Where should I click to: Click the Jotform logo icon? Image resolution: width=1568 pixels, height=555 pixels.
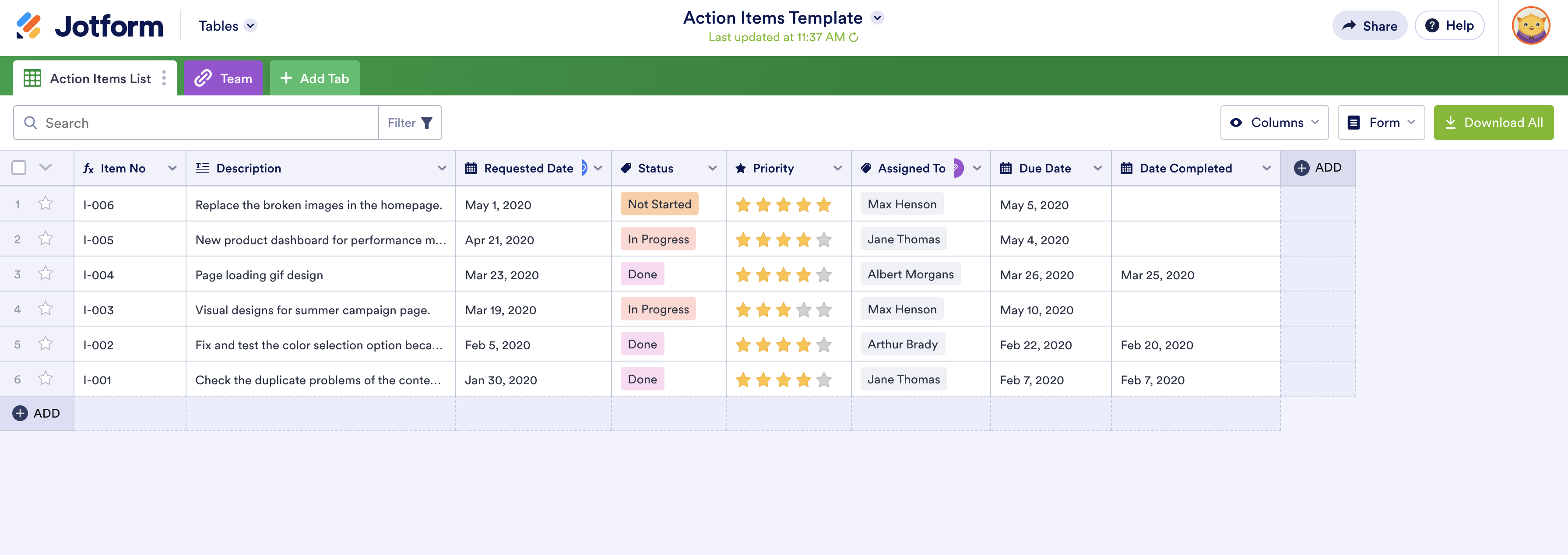(28, 25)
